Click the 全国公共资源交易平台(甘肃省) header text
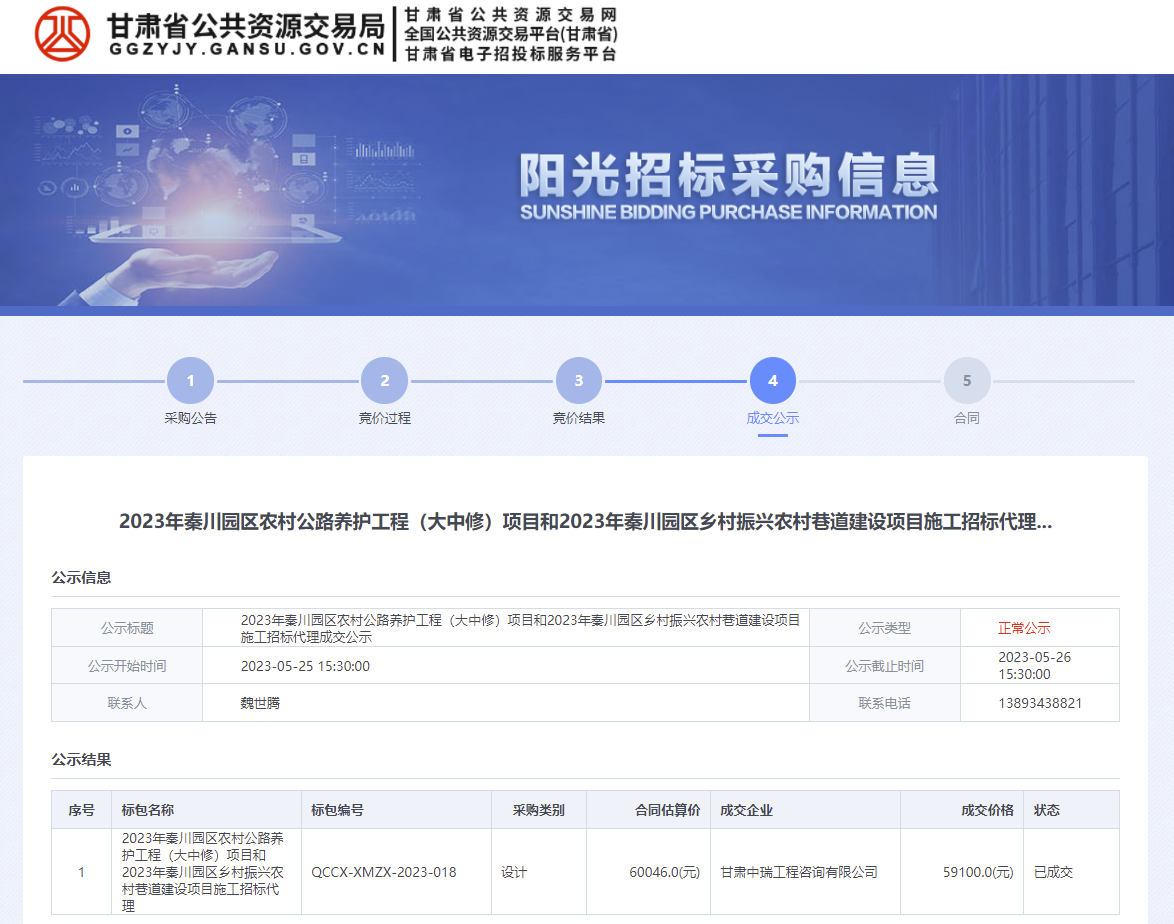 (511, 34)
